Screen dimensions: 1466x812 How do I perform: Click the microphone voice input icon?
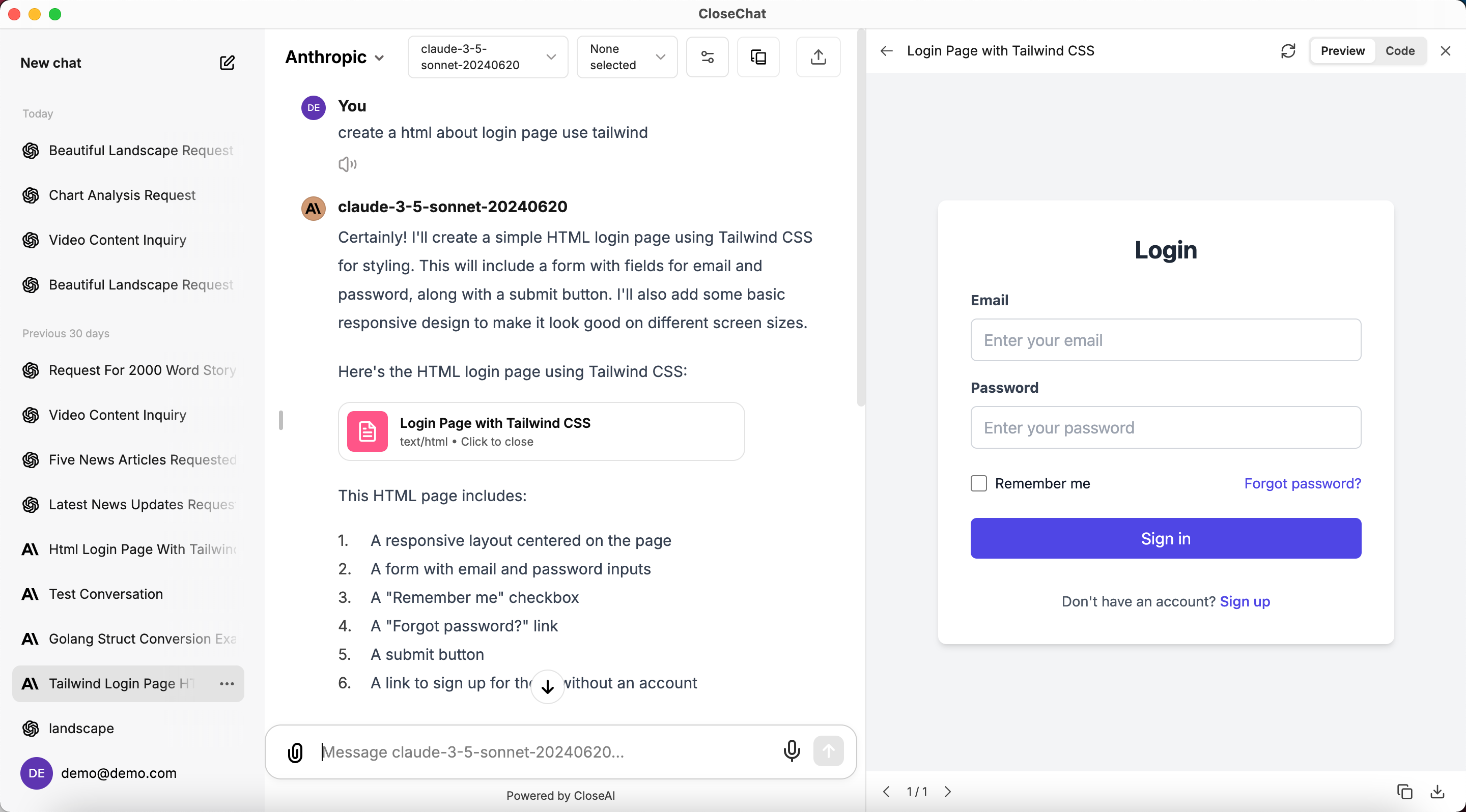point(791,751)
